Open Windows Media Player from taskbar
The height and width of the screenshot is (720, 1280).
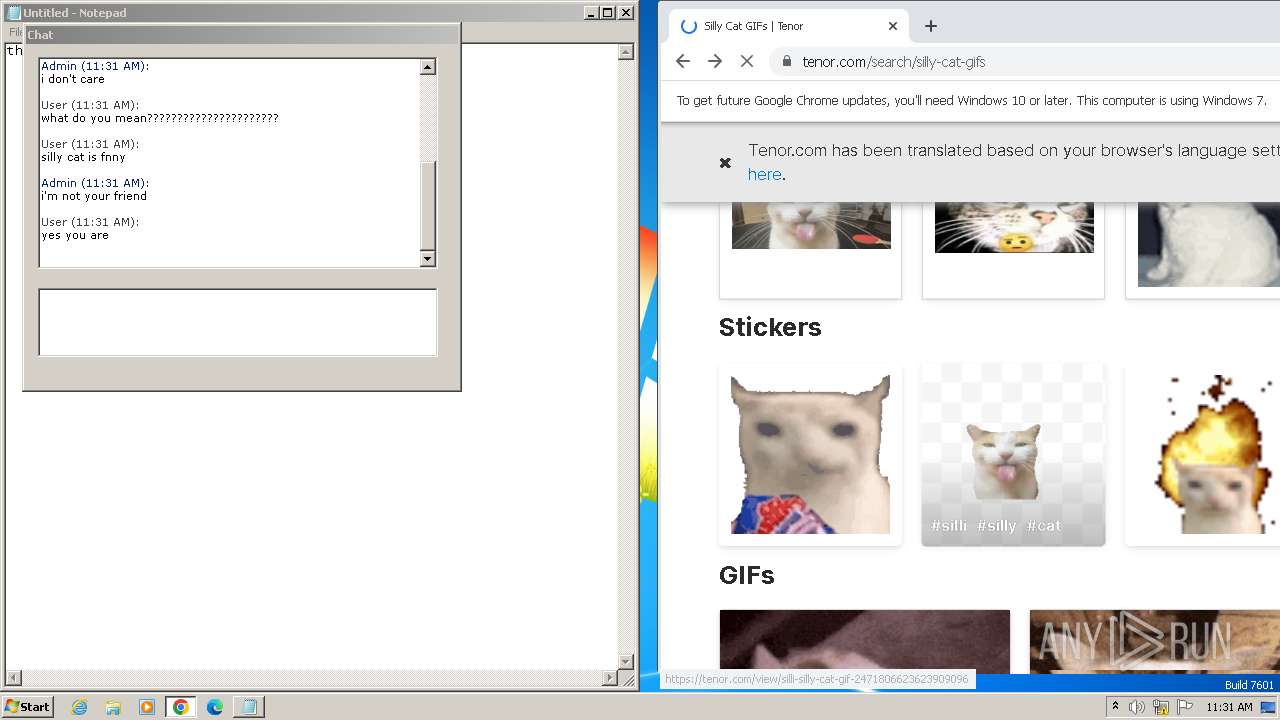tap(147, 707)
